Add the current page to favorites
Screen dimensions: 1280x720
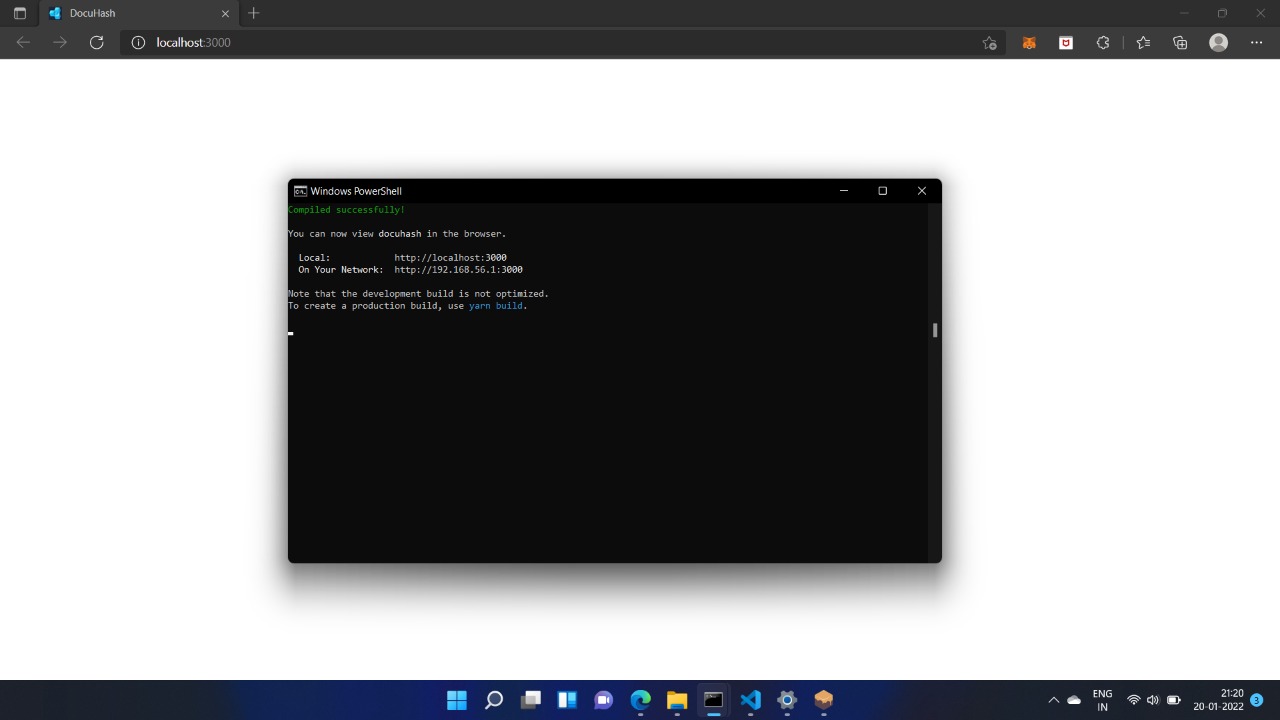click(x=989, y=42)
